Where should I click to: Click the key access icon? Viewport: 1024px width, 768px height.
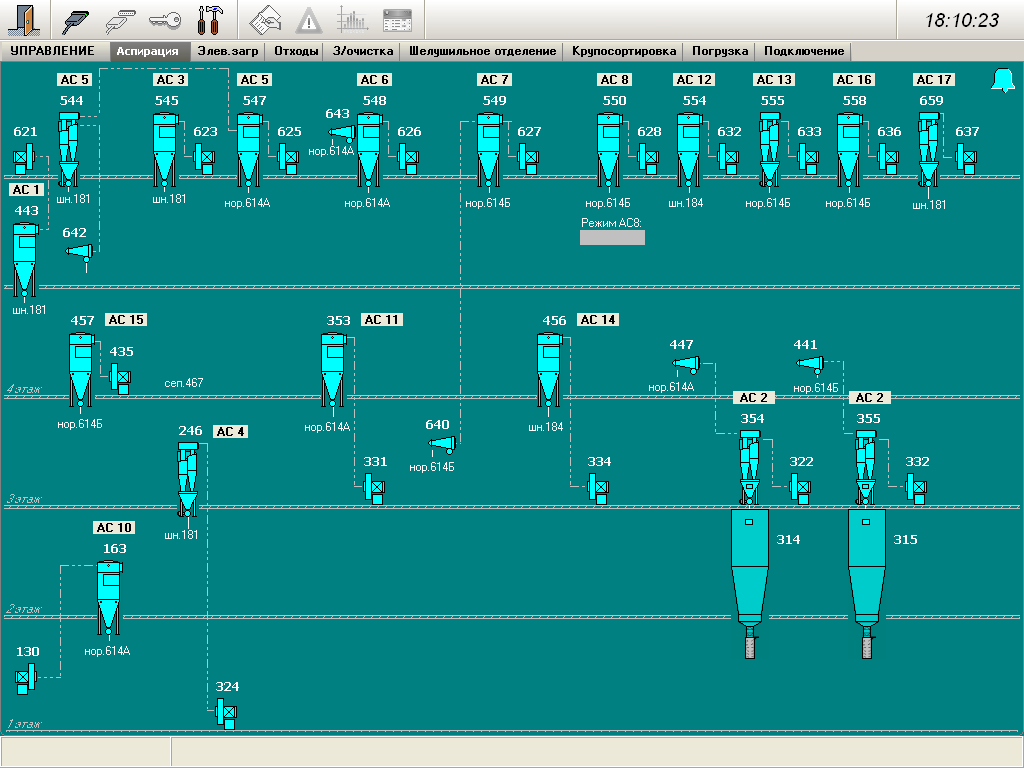click(164, 19)
